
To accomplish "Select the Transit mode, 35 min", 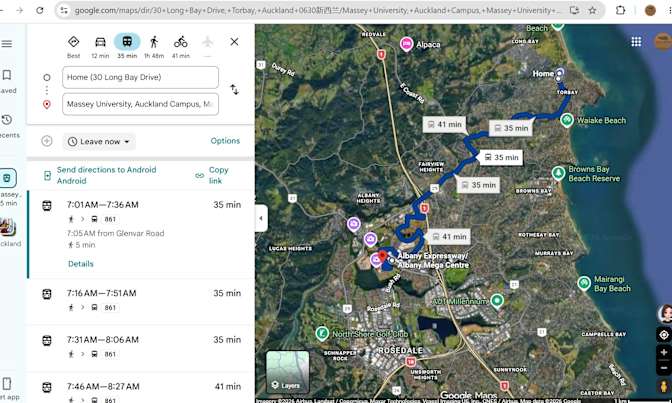I will tap(127, 42).
